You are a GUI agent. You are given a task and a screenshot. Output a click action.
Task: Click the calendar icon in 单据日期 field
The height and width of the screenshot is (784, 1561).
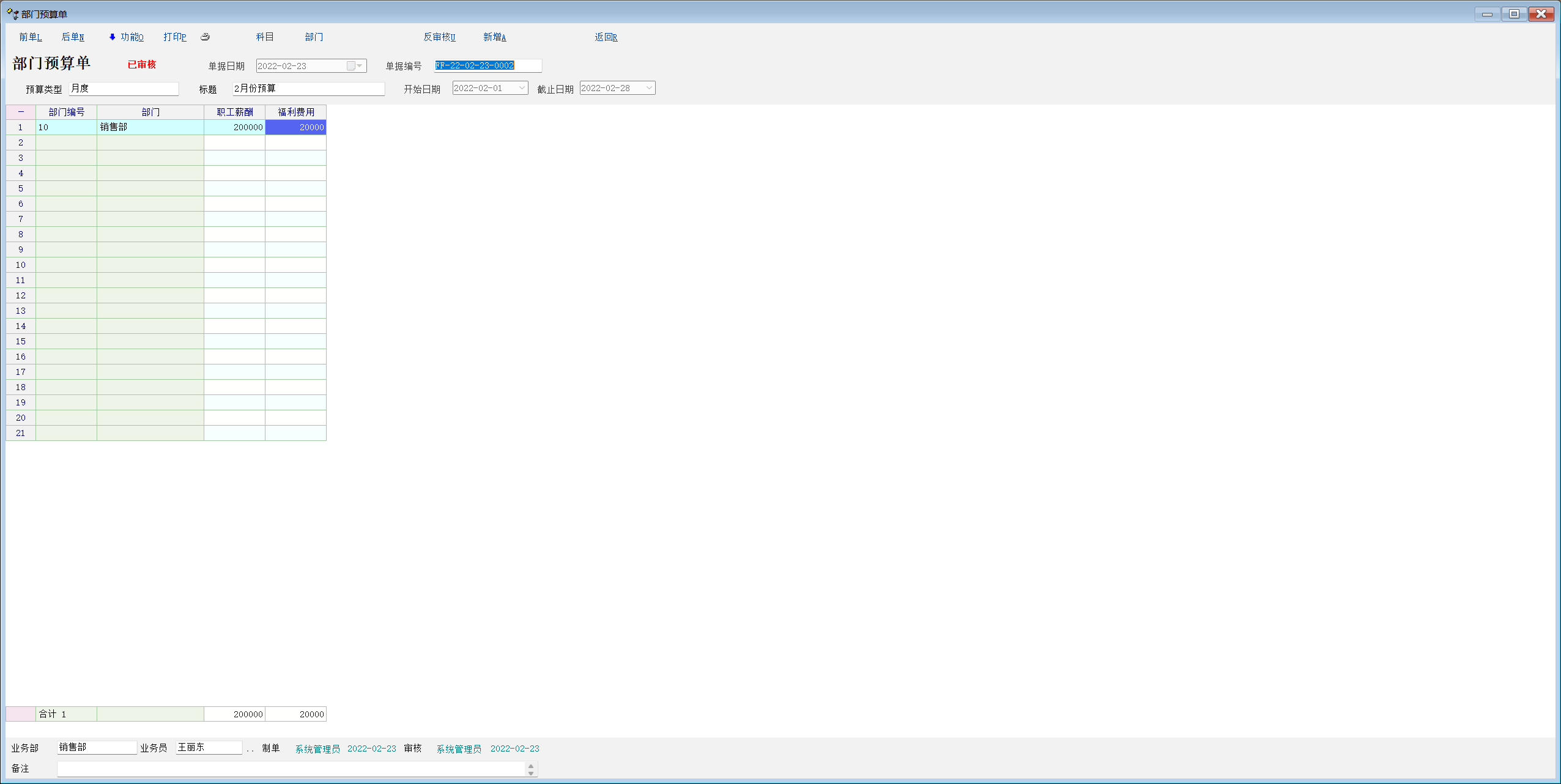(x=351, y=65)
